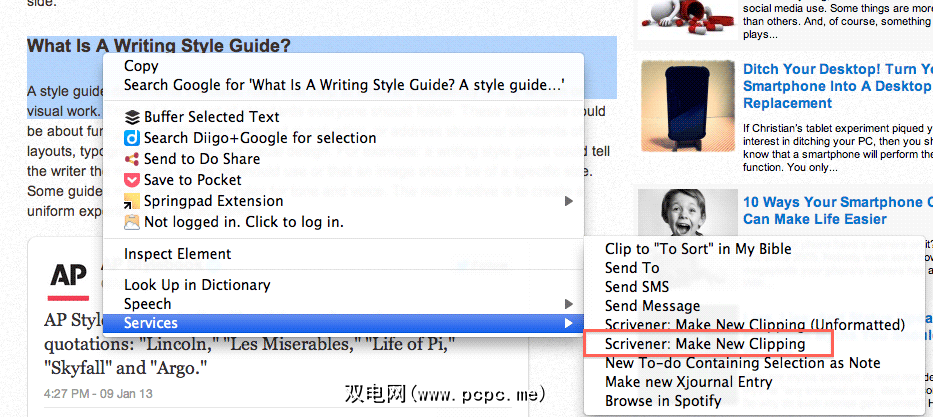Viewport: 933px width, 417px height.
Task: Click the Pocket icon
Action: (132, 180)
